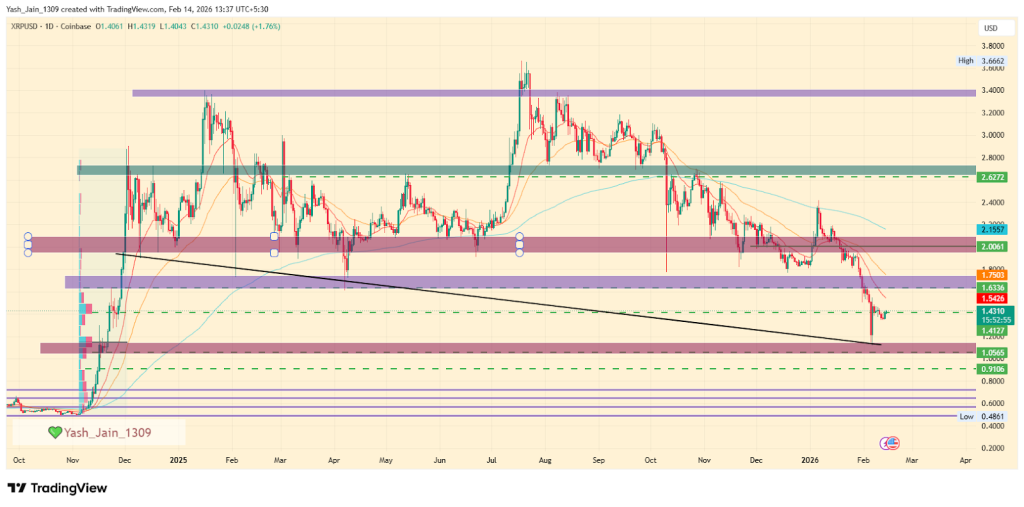This screenshot has width=1024, height=507.
Task: Click the blue 2.1557 indicator price label
Action: [x=992, y=229]
